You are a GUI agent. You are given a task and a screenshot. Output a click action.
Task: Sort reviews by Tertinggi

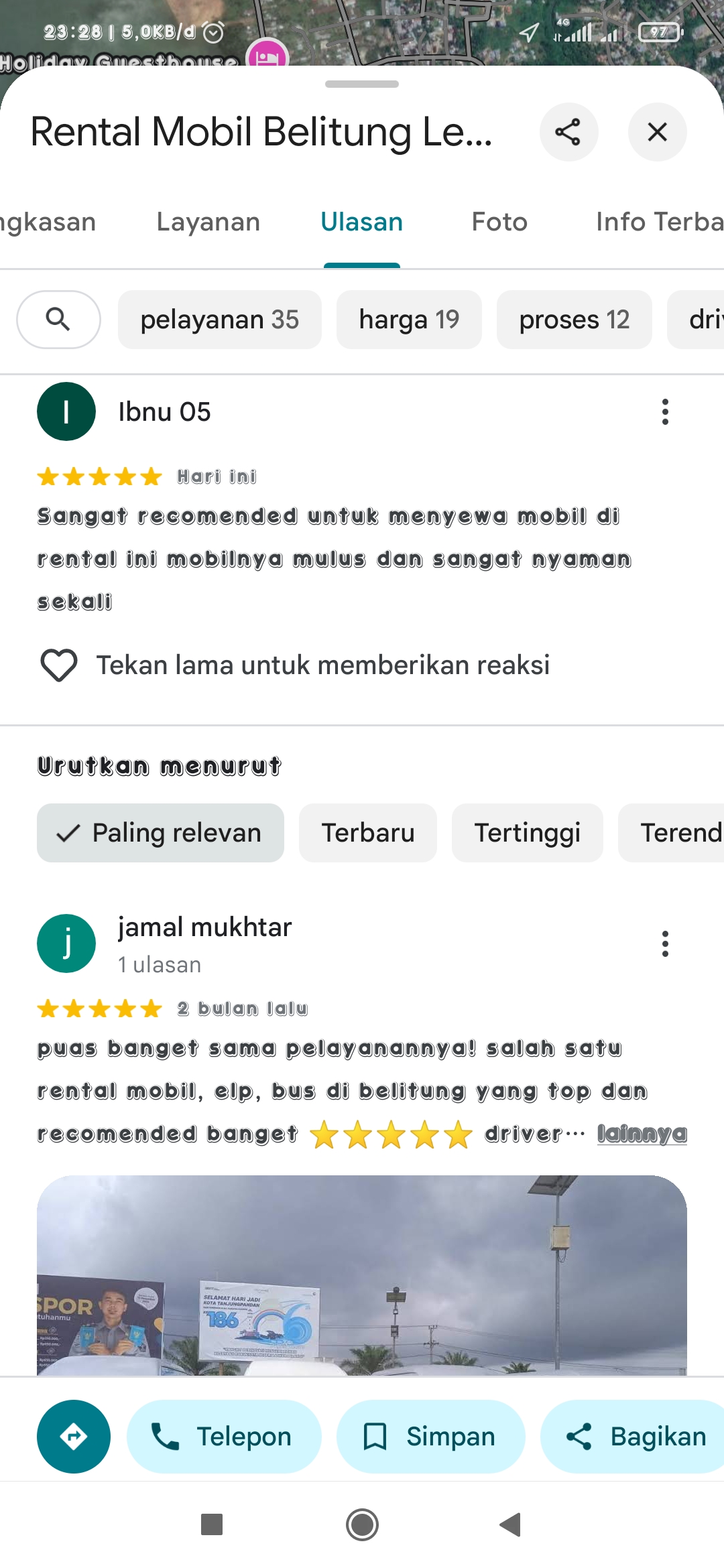[528, 833]
